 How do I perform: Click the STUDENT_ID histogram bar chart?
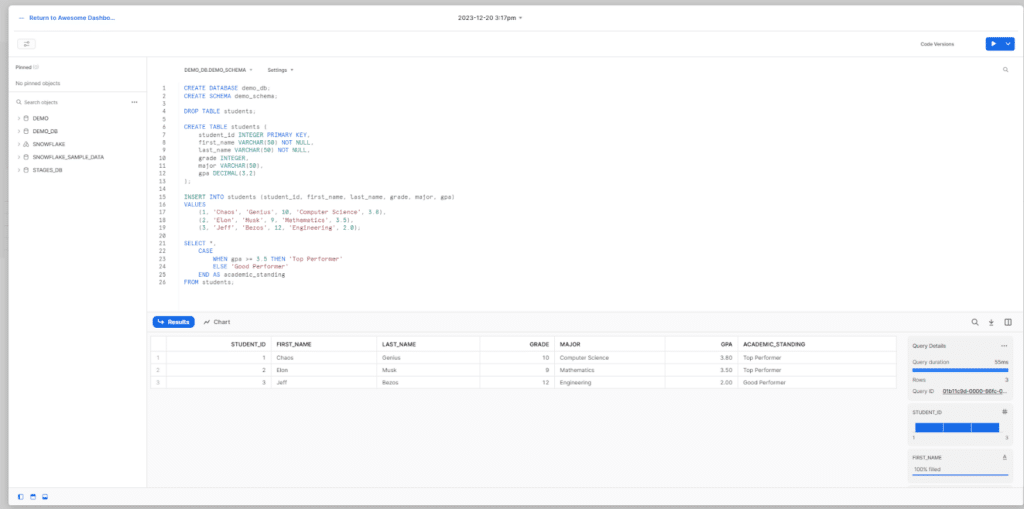[x=957, y=427]
